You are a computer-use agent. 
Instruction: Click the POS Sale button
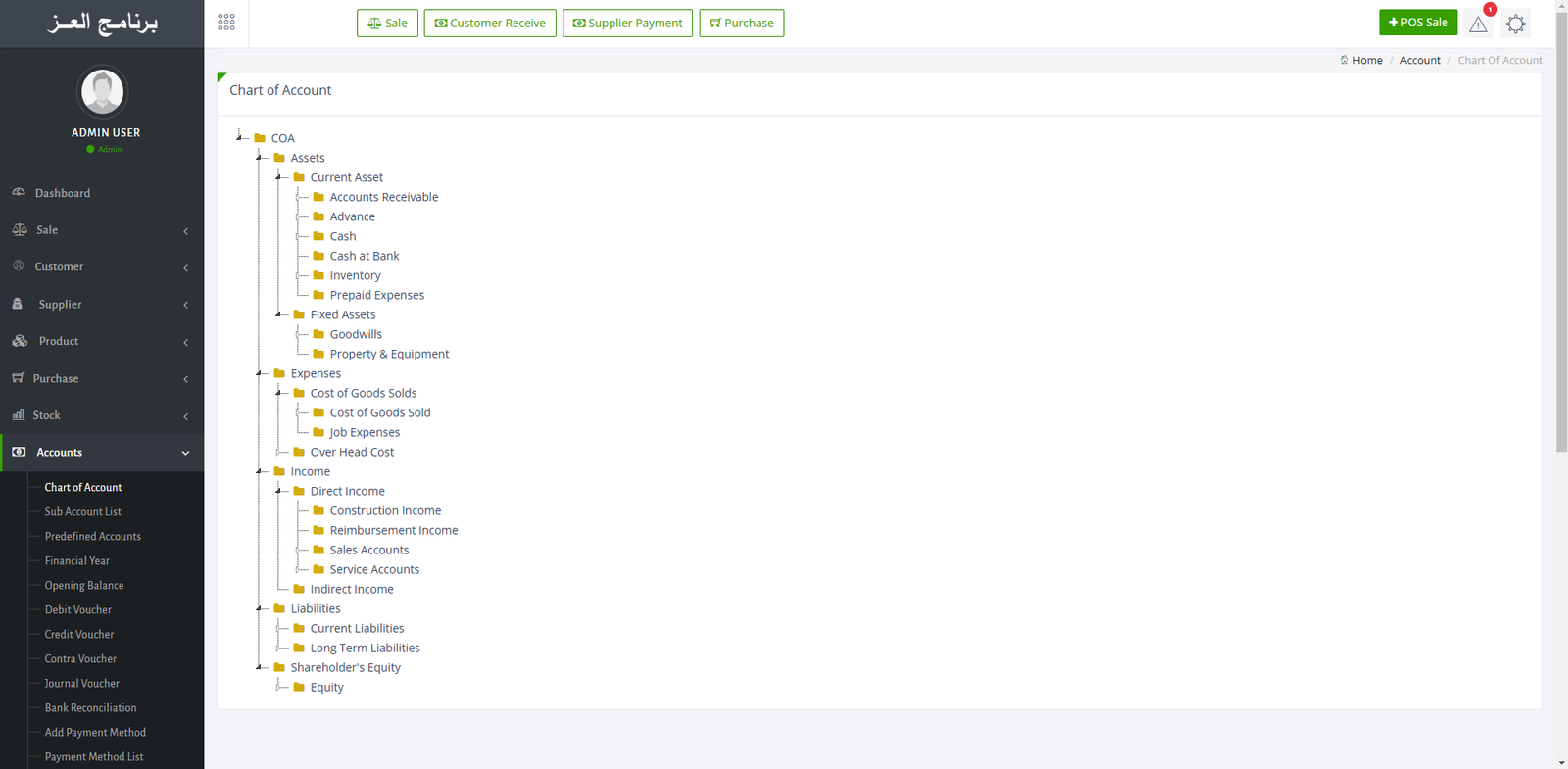(x=1417, y=23)
